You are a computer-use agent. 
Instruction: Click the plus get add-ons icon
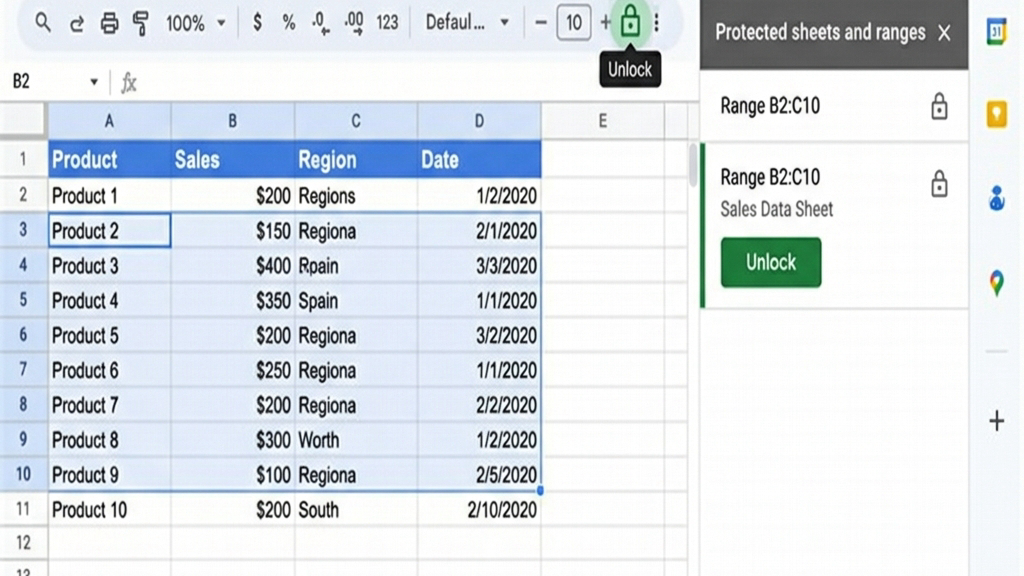[997, 421]
